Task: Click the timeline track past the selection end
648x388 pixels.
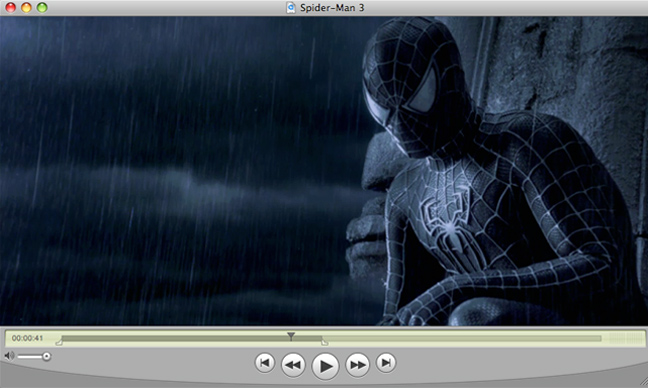Action: click(x=463, y=338)
